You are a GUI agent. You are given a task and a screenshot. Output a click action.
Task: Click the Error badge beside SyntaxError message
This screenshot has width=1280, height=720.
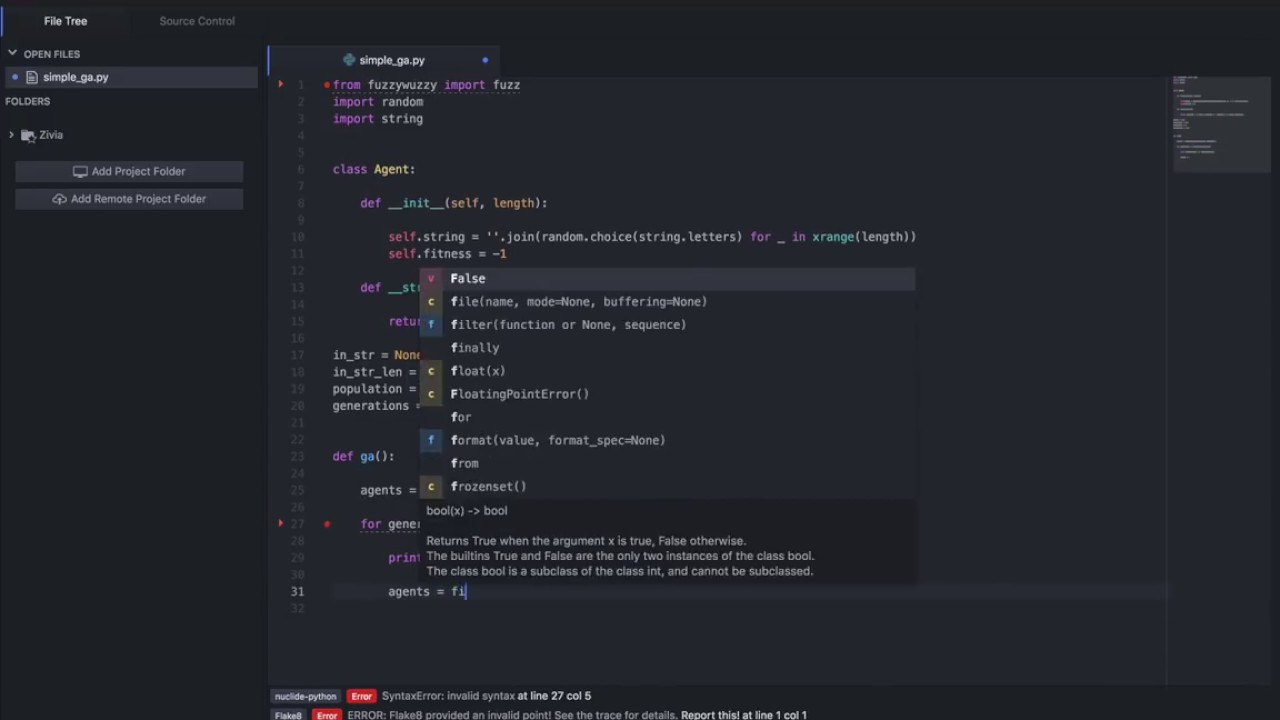click(361, 696)
